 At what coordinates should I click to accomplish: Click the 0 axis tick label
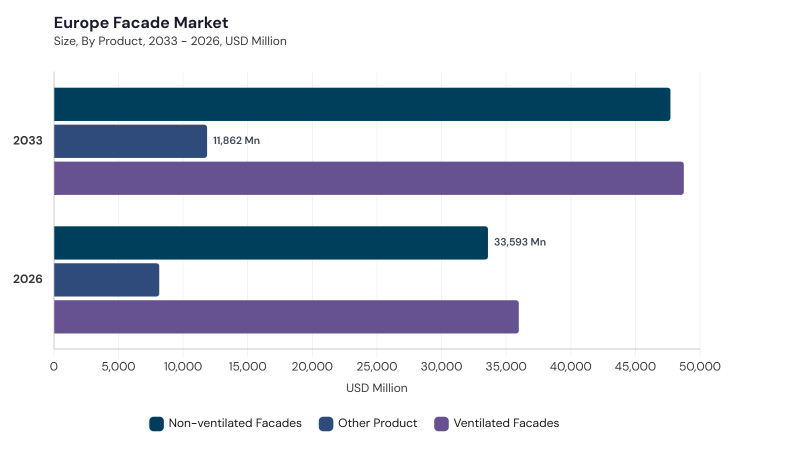pos(54,367)
